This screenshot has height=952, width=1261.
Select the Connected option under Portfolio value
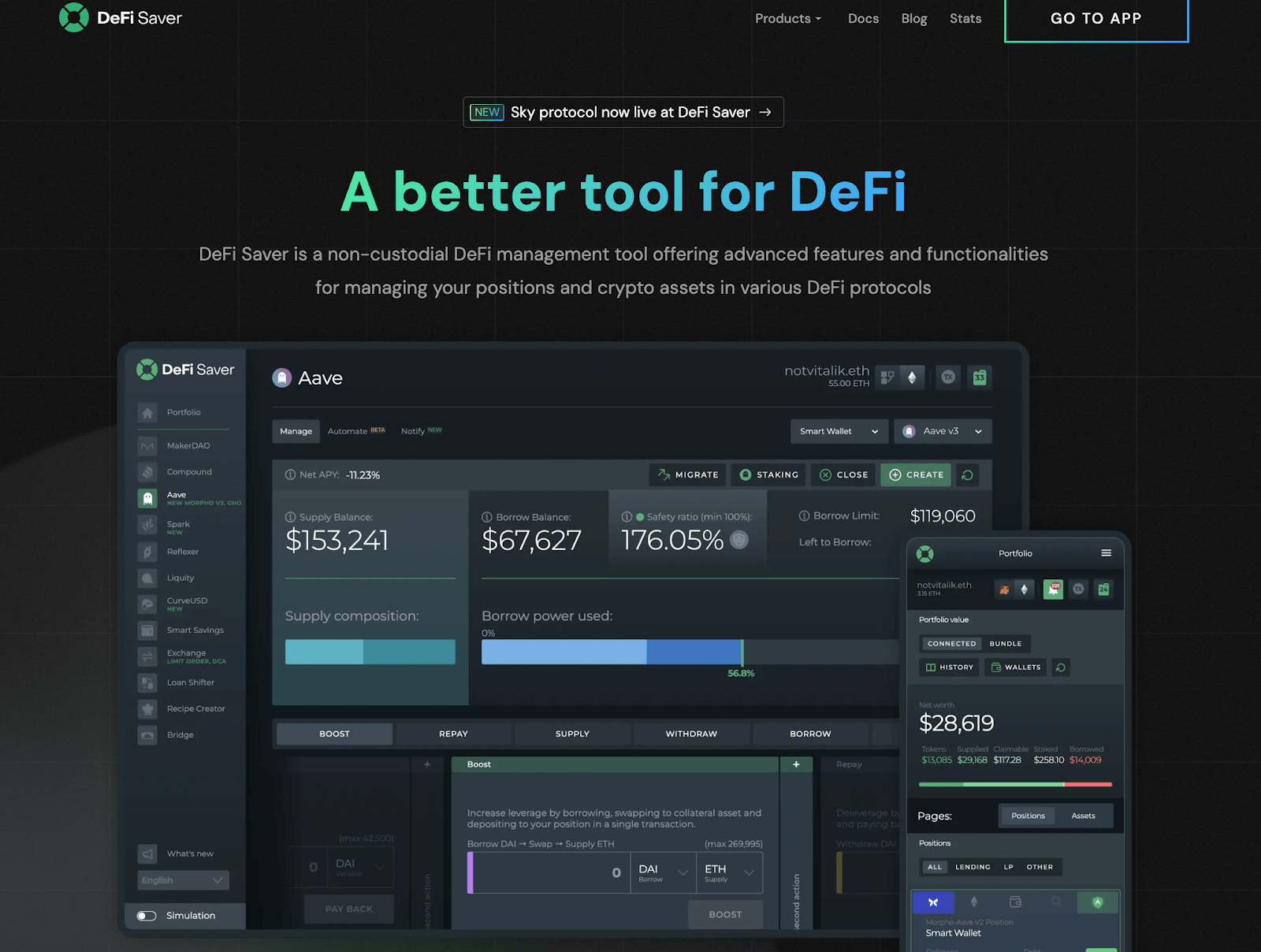[951, 644]
